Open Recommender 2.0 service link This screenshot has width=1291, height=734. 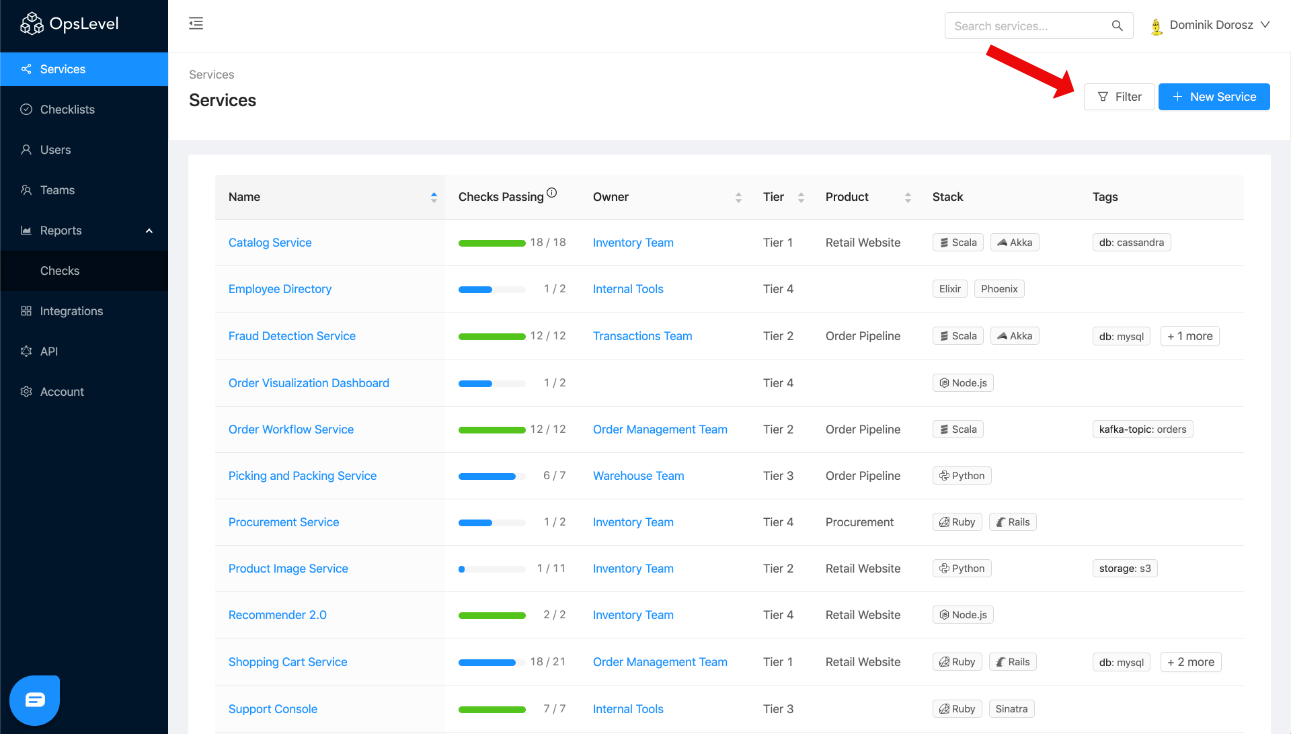tap(277, 615)
